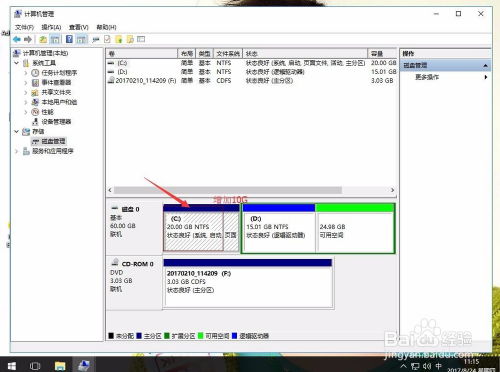
Task: Click the Windows Start button
Action: (12, 366)
